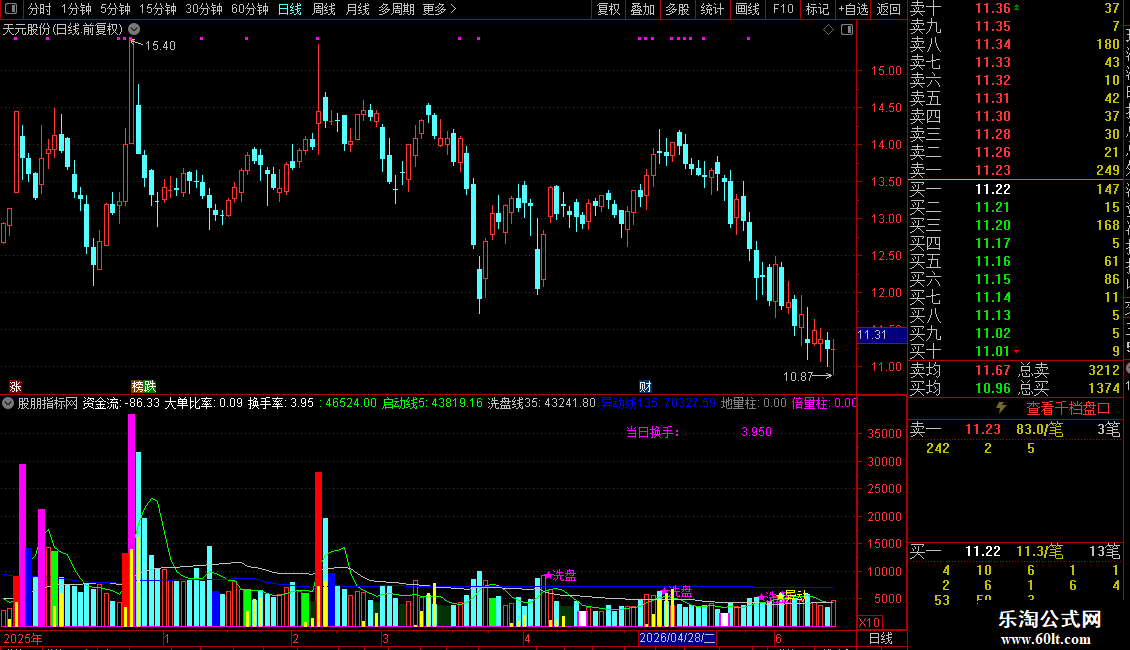This screenshot has width=1130, height=650.
Task: Click the 卖一 83.0/笔 detail value
Action: [x=1039, y=429]
